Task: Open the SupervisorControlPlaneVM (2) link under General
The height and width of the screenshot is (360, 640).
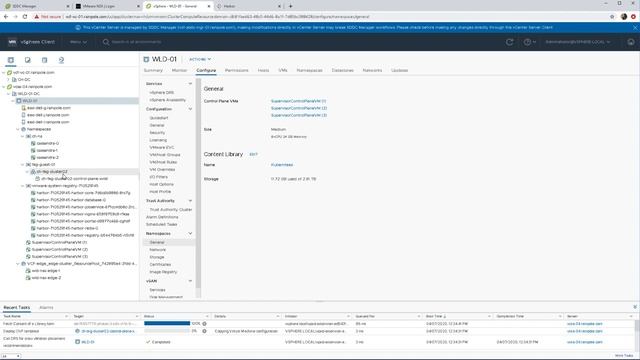Action: 299,108
